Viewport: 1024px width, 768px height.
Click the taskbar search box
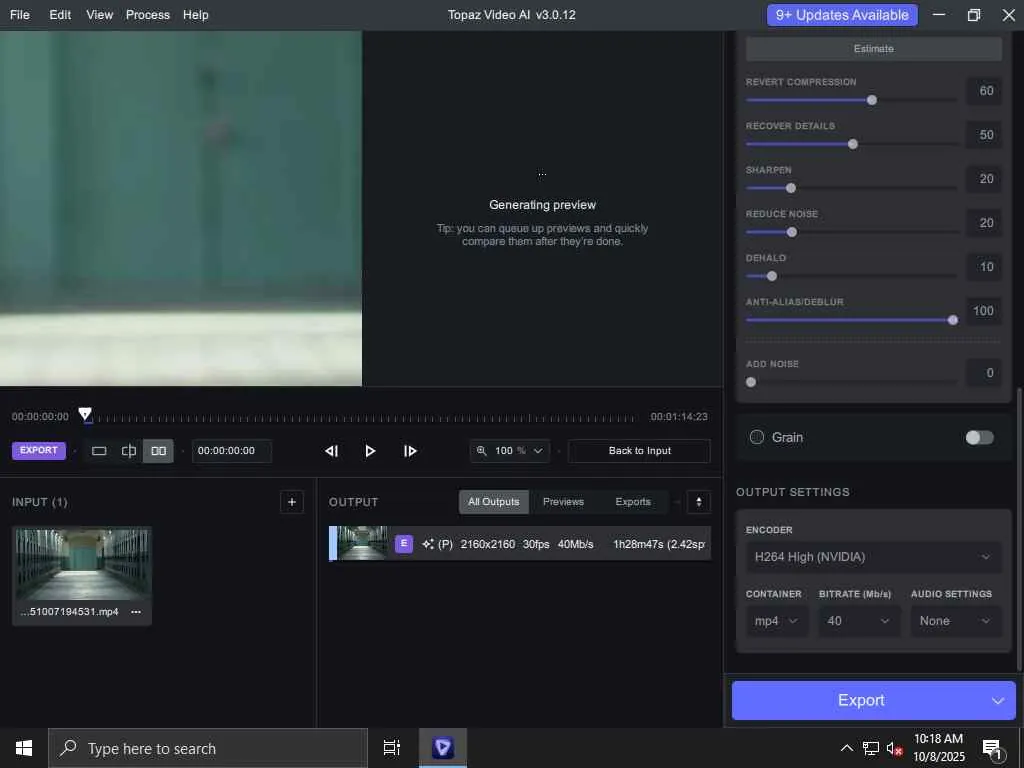click(208, 748)
